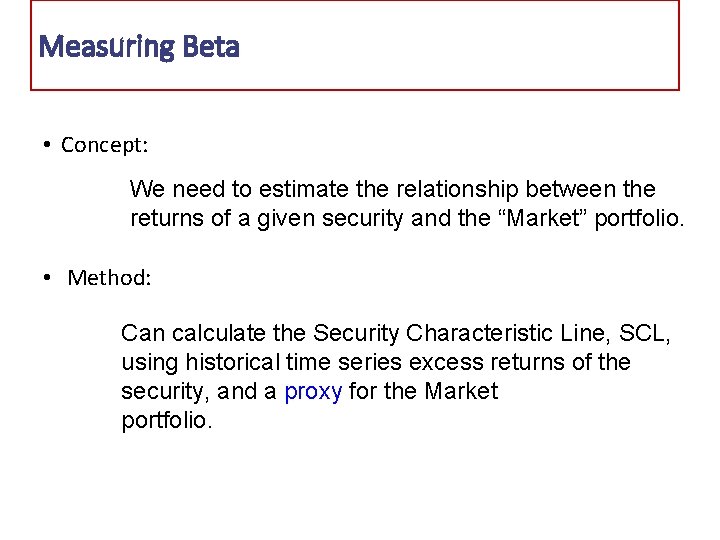The width and height of the screenshot is (720, 540).
Task: Click the bullet dot before "Concept:"
Action: click(48, 145)
